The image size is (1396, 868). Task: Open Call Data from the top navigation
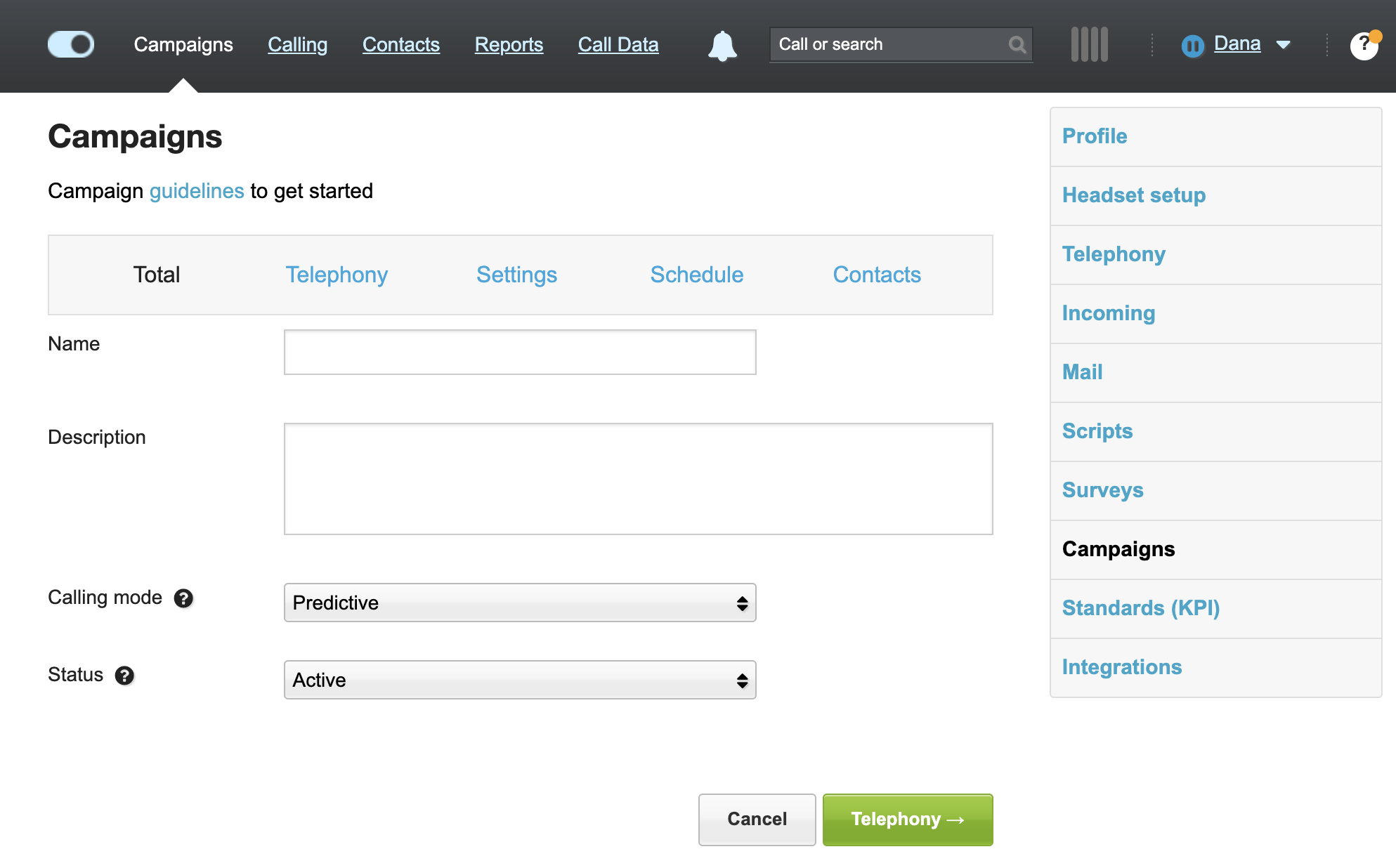(618, 44)
